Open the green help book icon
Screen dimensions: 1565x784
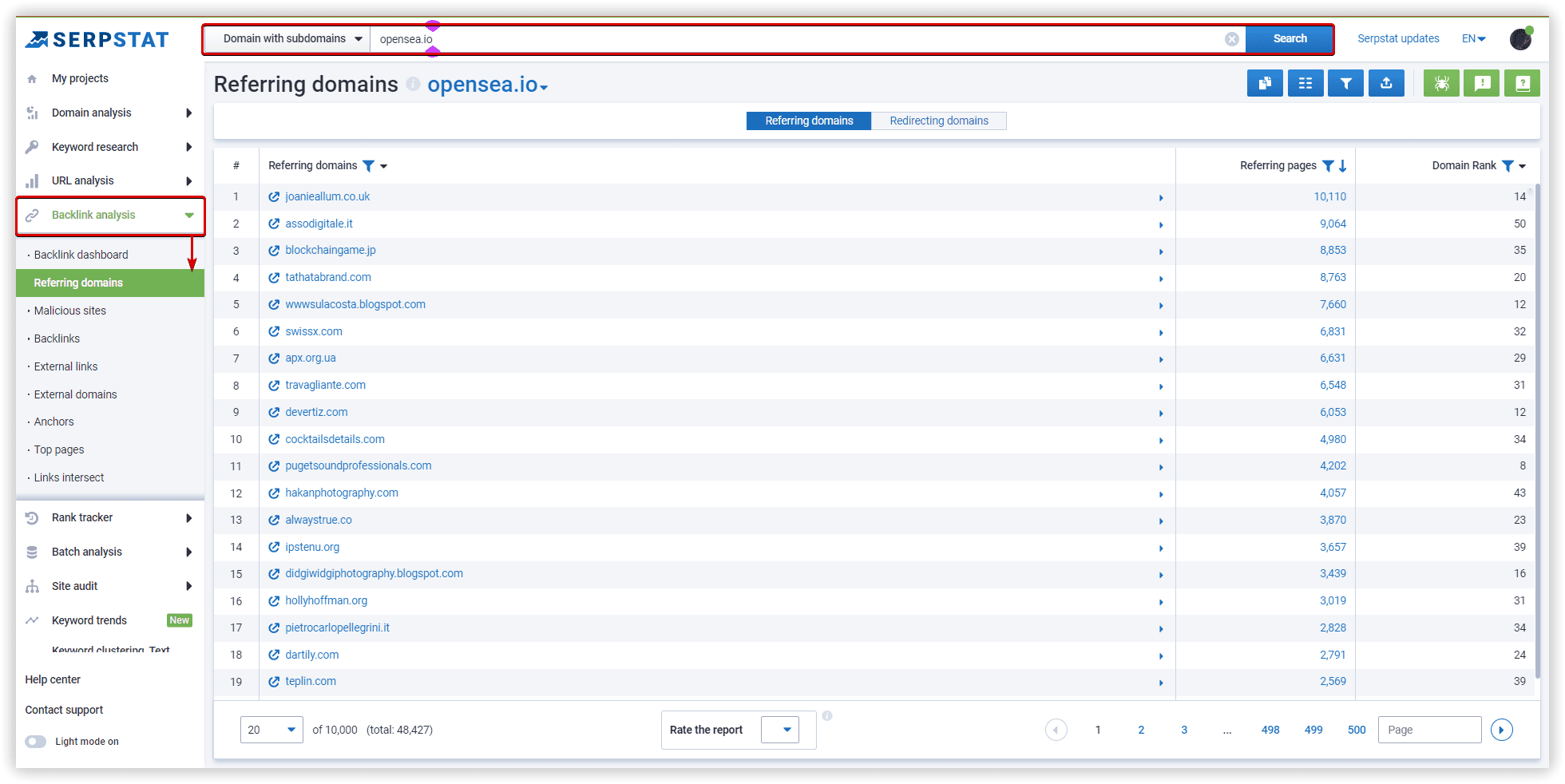(x=1522, y=83)
